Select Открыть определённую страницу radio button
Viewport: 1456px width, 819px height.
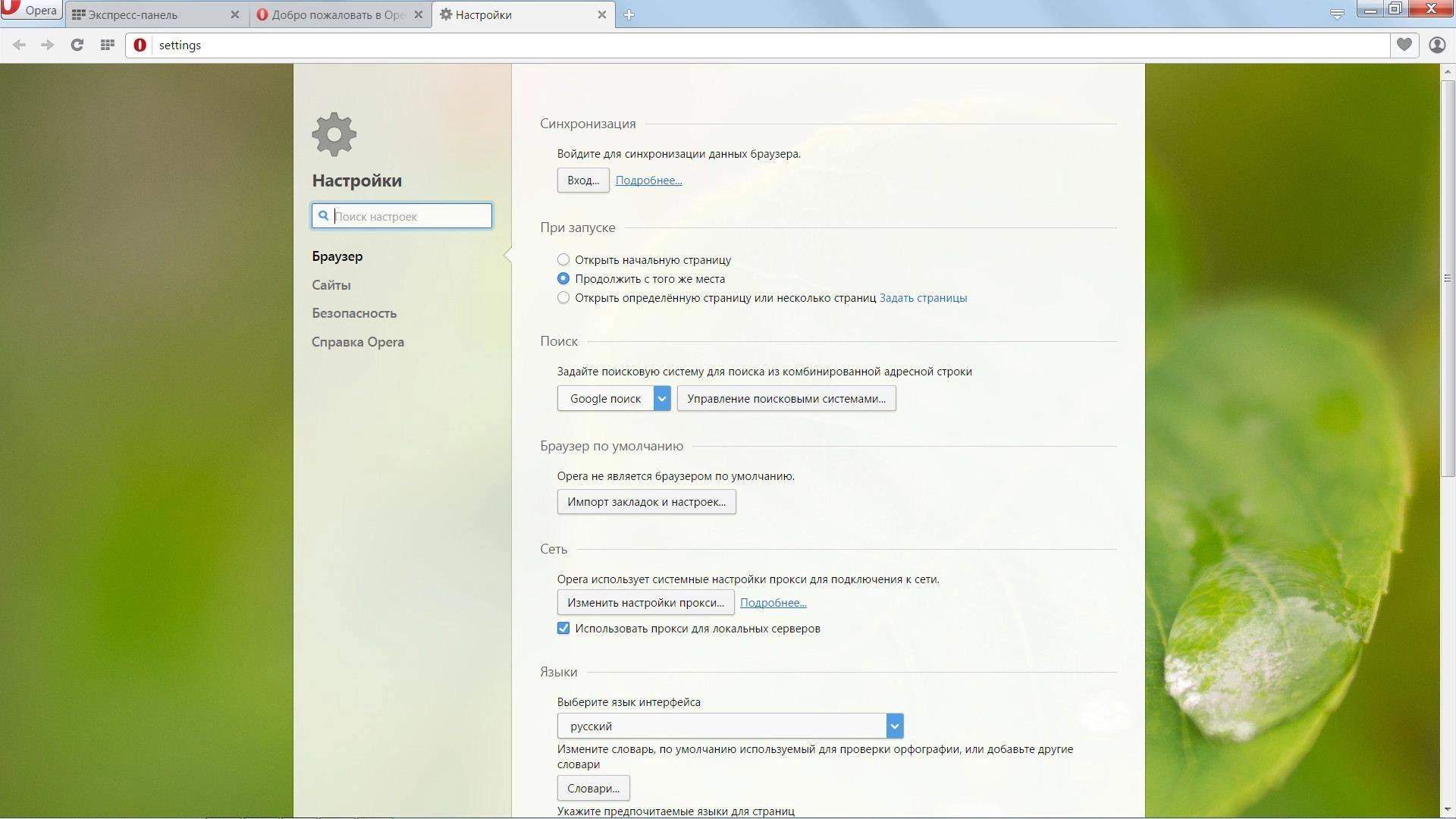click(563, 297)
